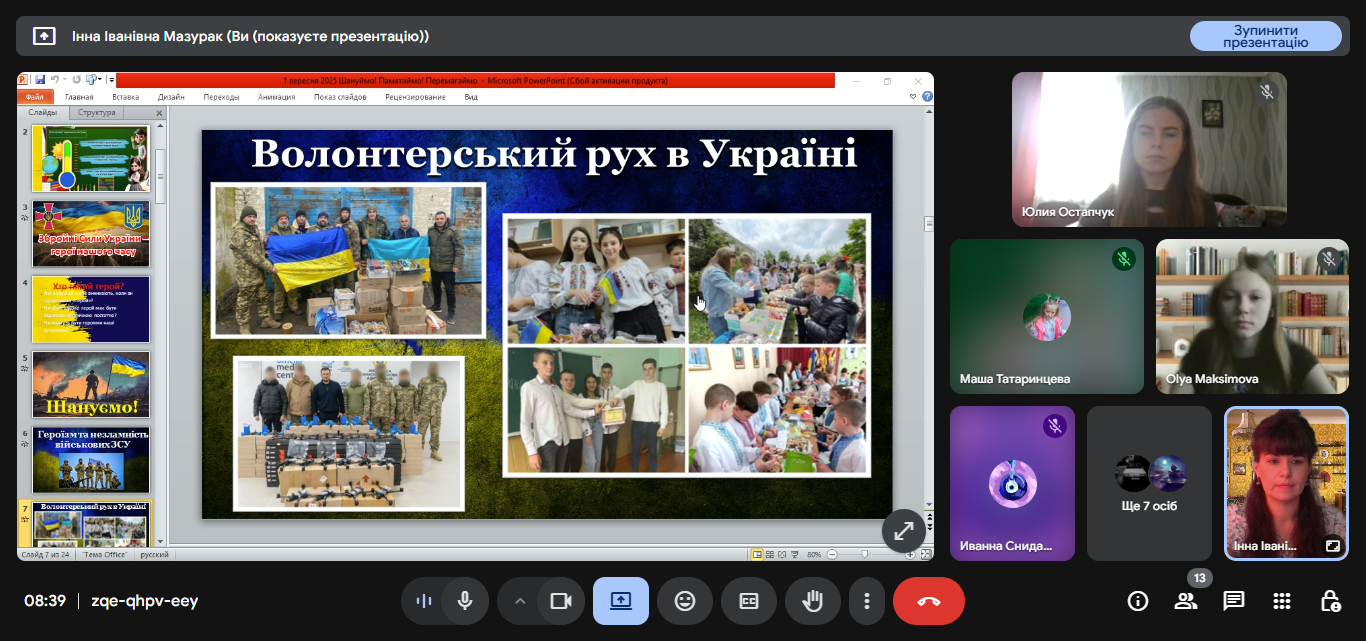Hang up and leave the call
Image resolution: width=1366 pixels, height=641 pixels.
[928, 601]
